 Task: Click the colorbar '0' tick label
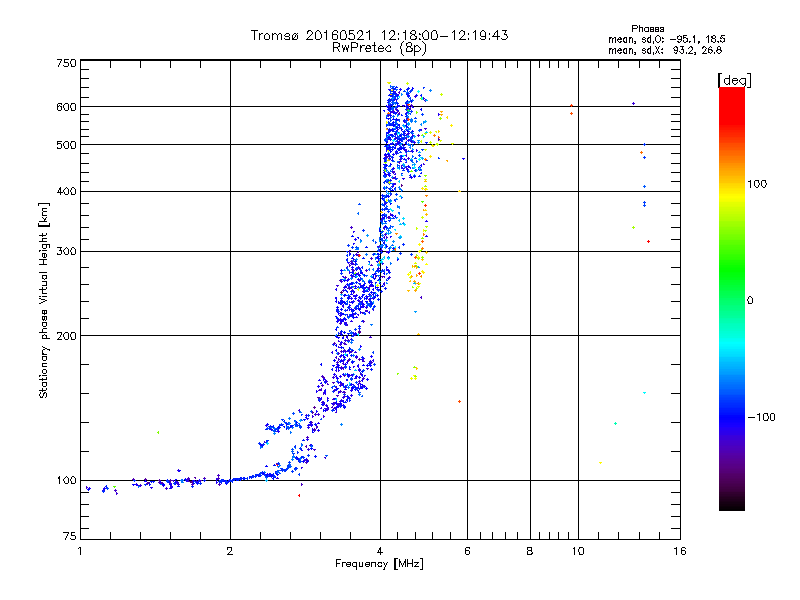749,301
